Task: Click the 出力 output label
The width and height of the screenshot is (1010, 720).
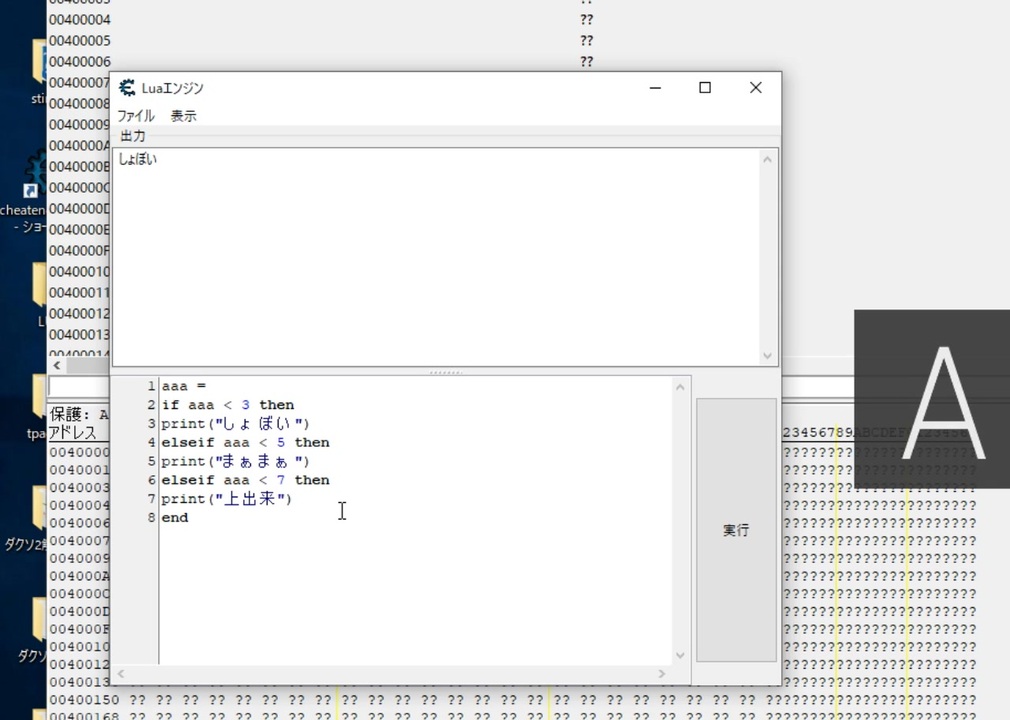Action: click(x=133, y=137)
